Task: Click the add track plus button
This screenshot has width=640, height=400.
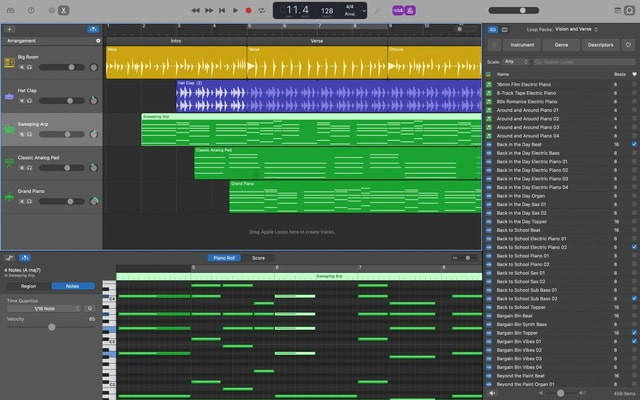Action: click(10, 30)
